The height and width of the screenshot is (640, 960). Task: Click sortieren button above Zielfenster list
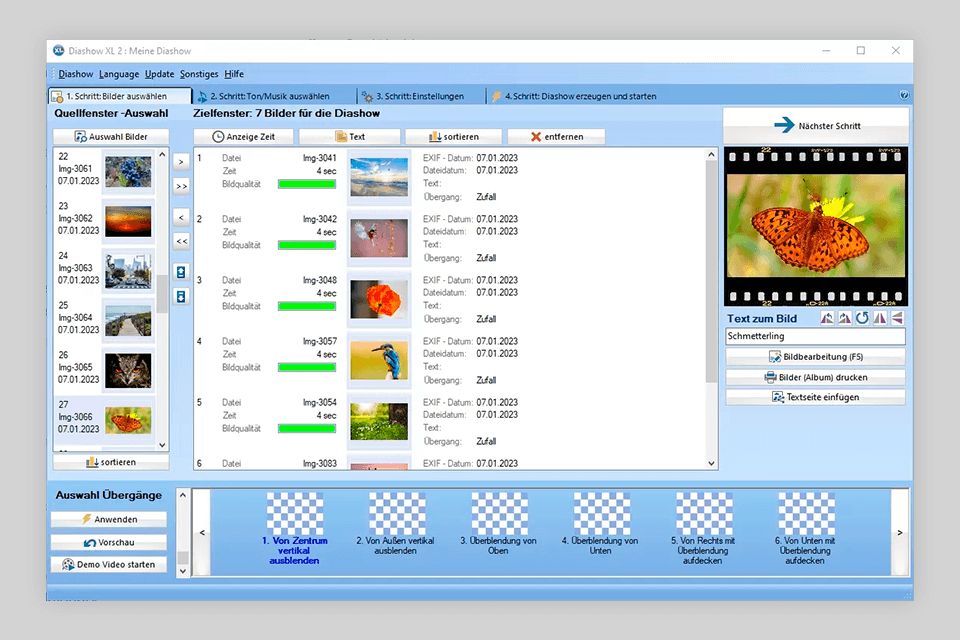[x=454, y=137]
